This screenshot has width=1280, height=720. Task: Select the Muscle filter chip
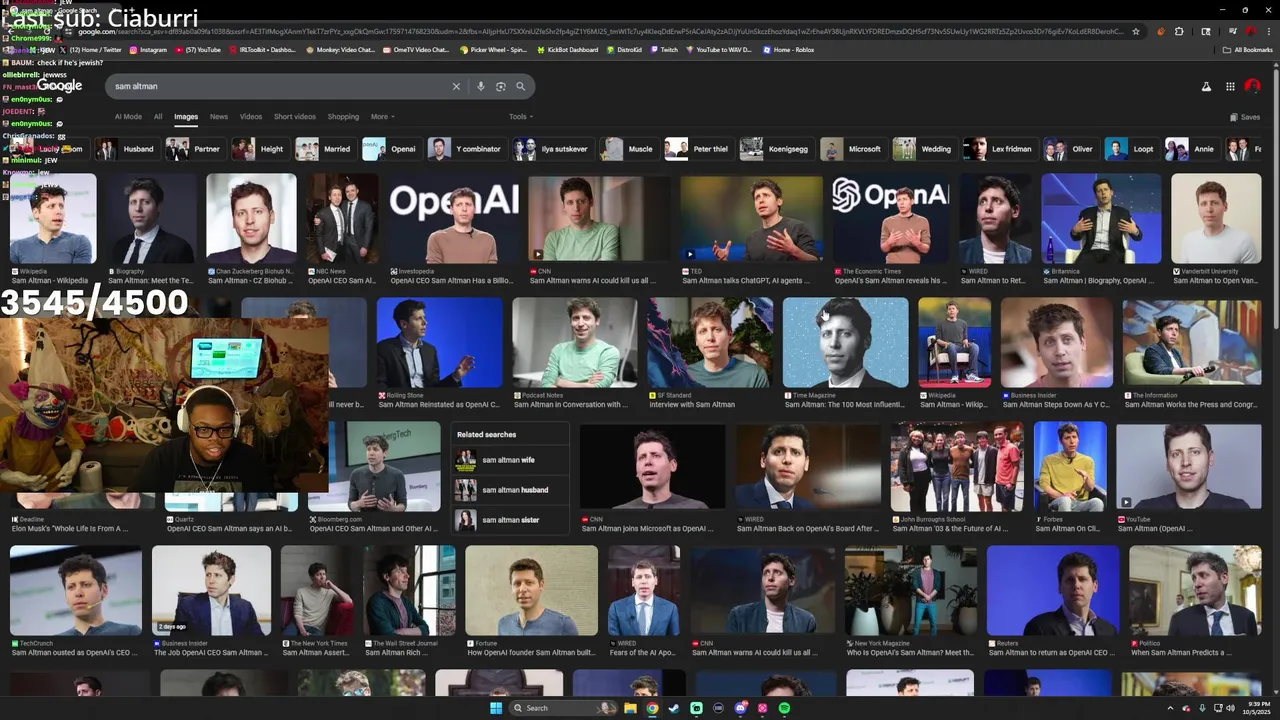[628, 149]
